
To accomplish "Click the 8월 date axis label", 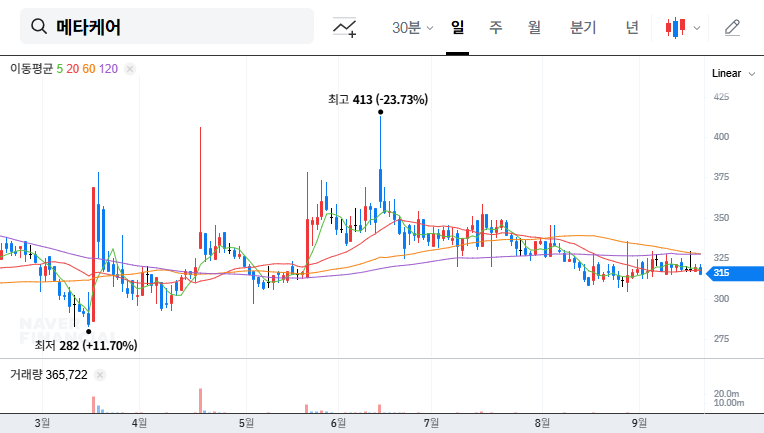I will coord(542,423).
